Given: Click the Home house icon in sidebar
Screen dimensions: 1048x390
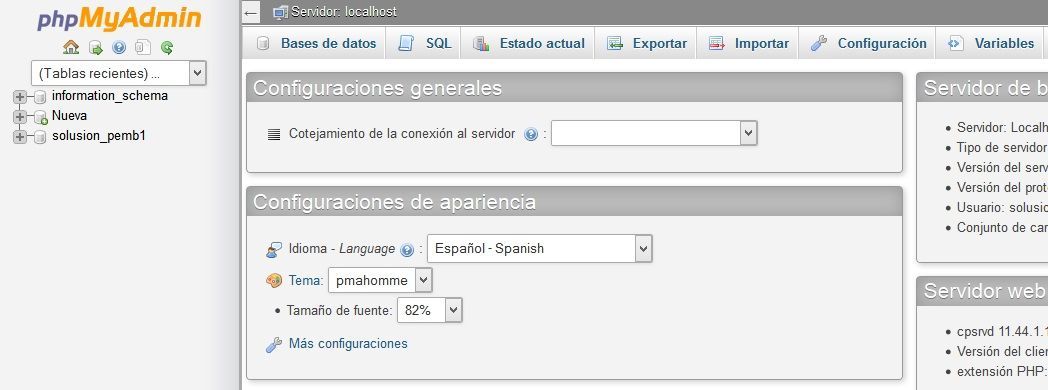Looking at the screenshot, I should coord(71,47).
